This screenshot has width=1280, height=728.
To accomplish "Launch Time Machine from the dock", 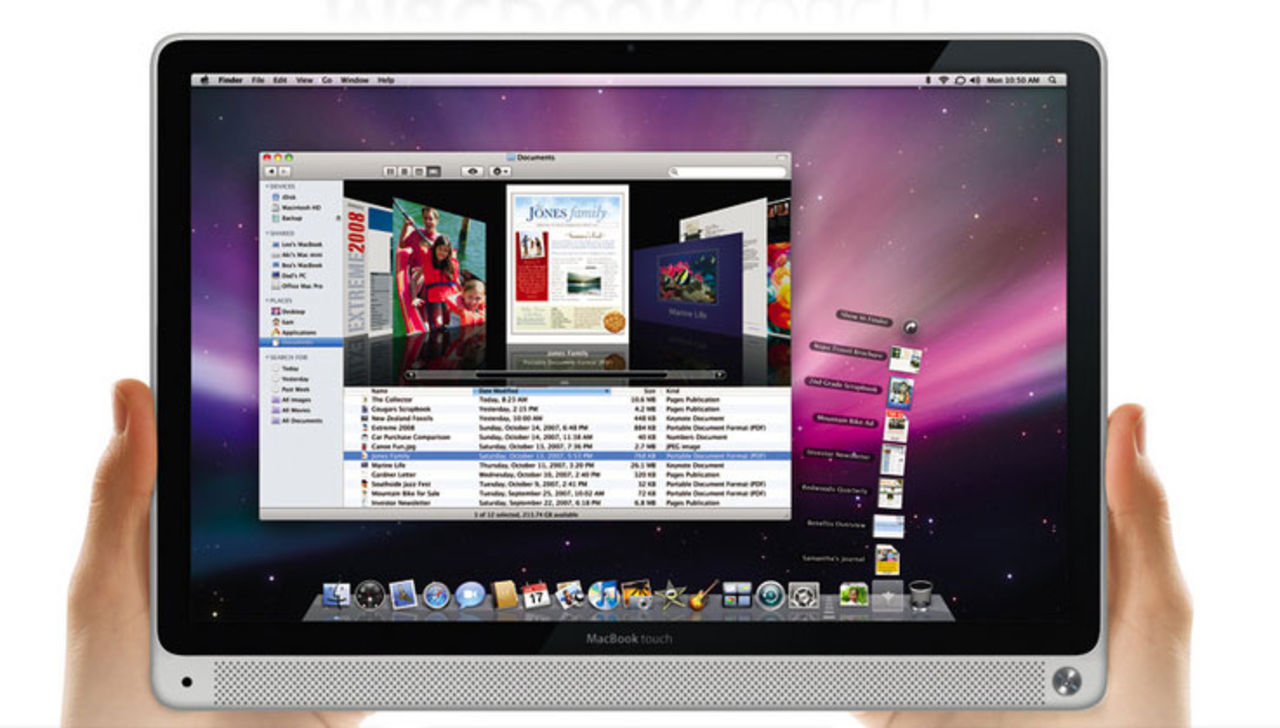I will 770,596.
